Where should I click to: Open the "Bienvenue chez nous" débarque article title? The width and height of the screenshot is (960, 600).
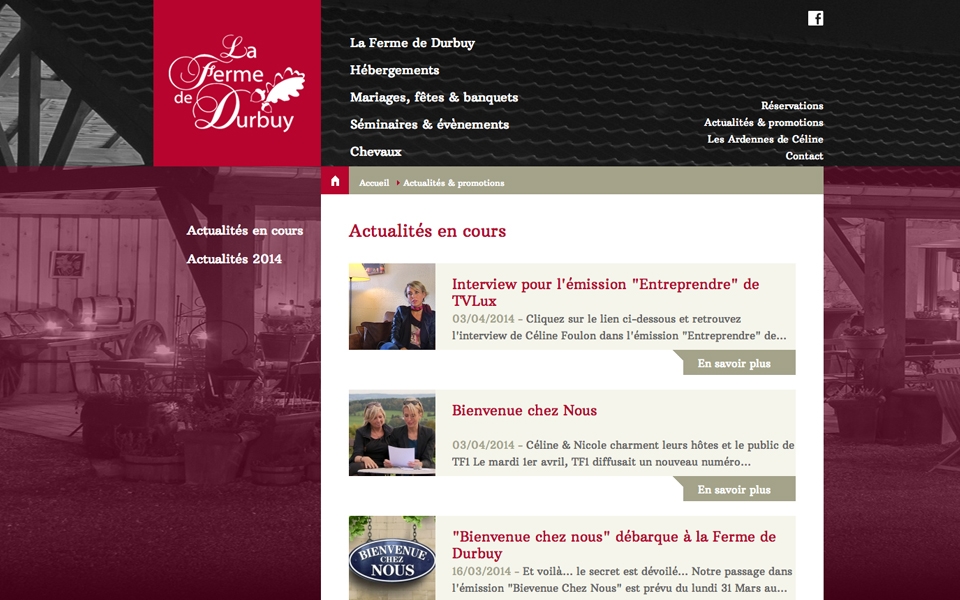613,544
